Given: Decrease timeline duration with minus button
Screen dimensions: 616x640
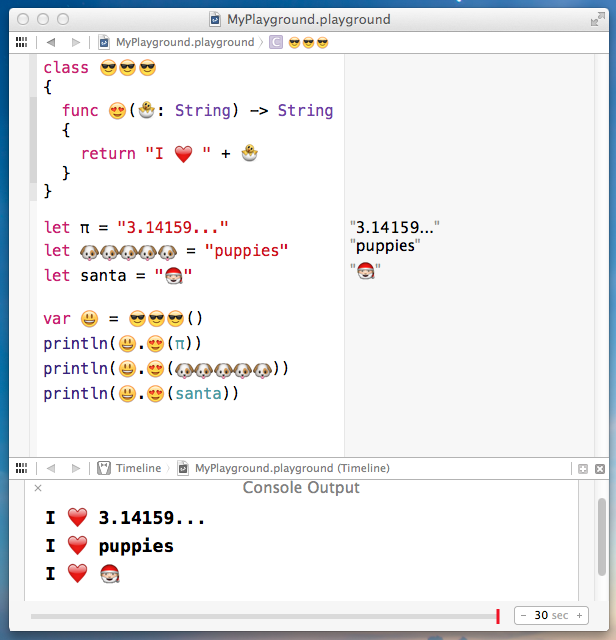Looking at the screenshot, I should [x=523, y=615].
